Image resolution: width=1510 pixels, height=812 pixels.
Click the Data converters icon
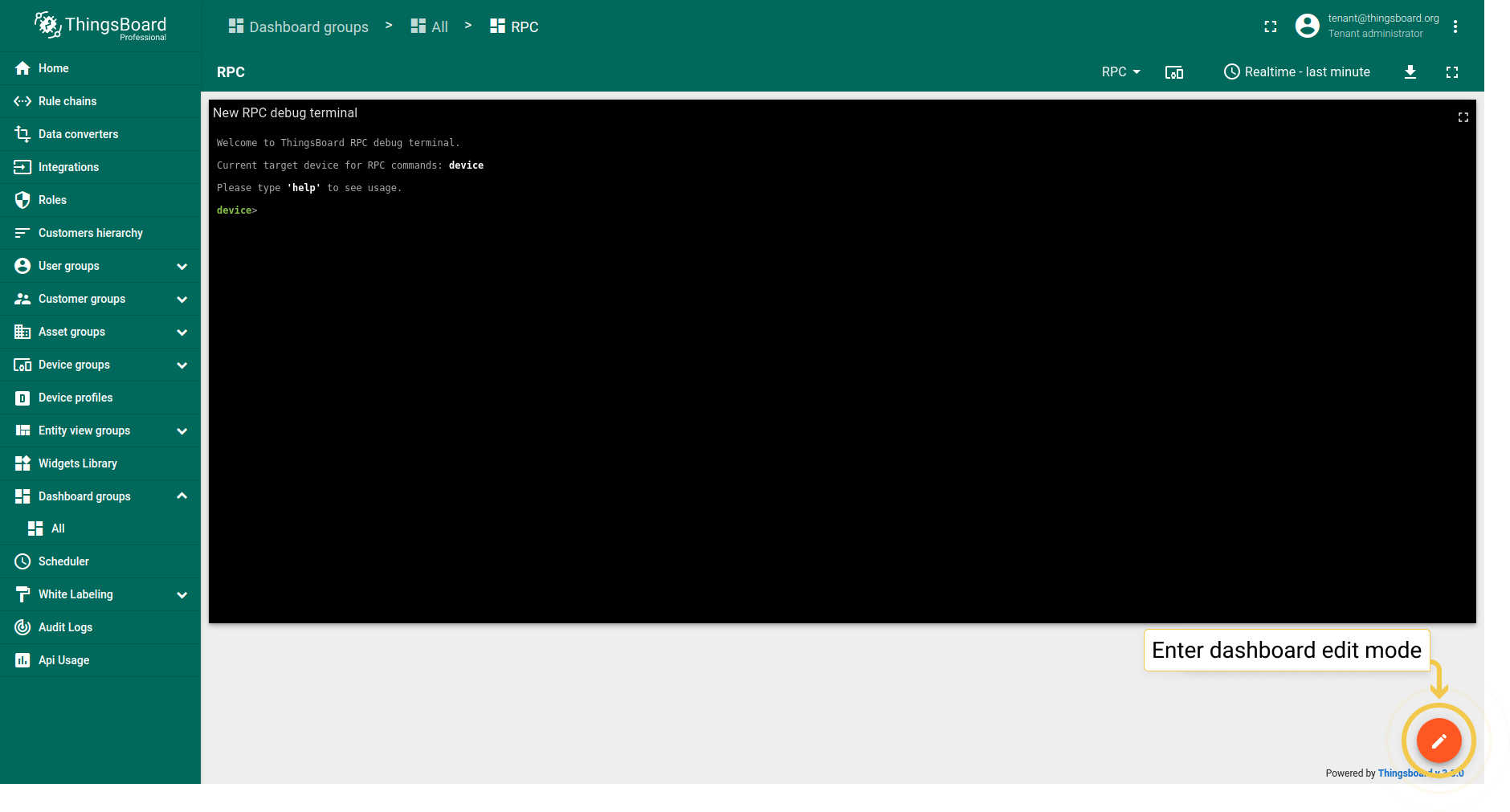tap(22, 134)
